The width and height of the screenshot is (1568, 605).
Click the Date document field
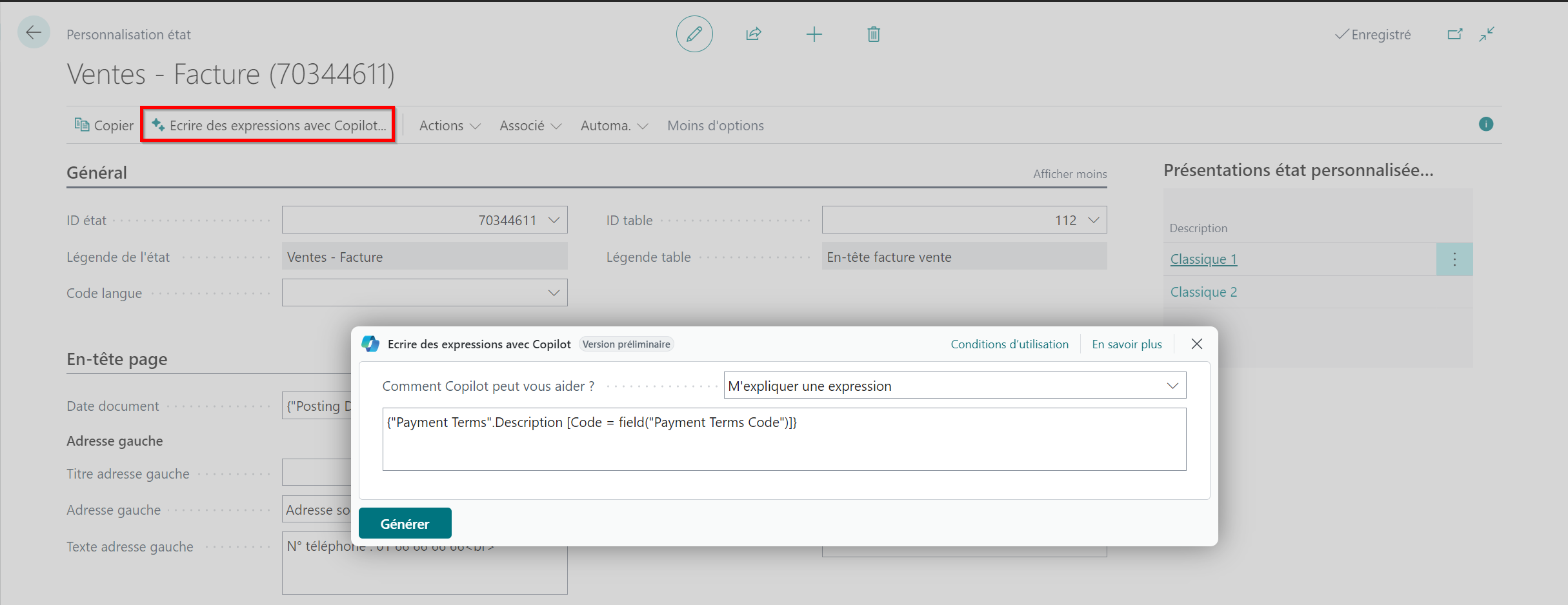[x=317, y=406]
